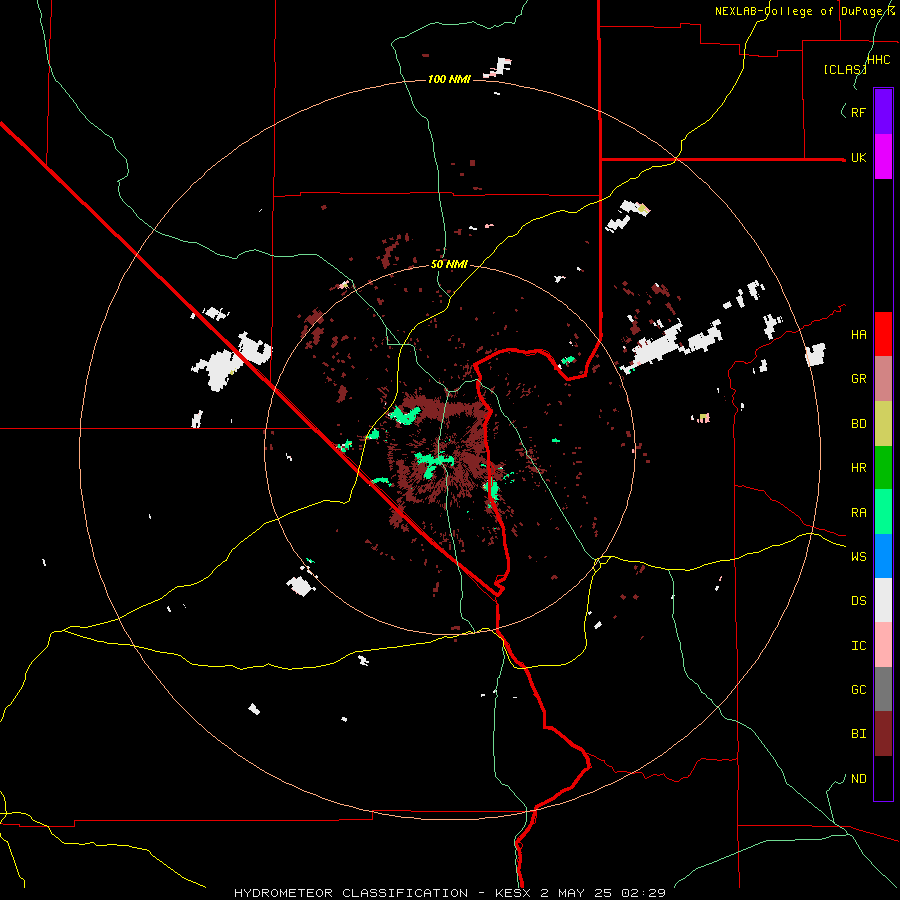Click the 'KESX' radar site identifier
Image resolution: width=900 pixels, height=900 pixels.
[x=513, y=893]
